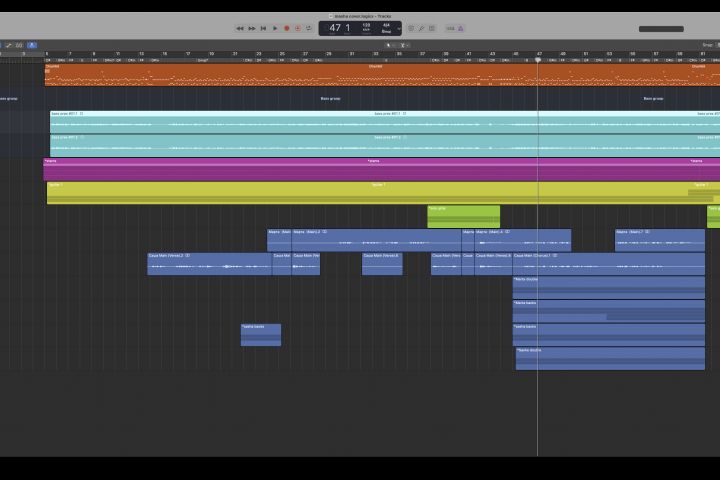The image size is (720, 480).
Task: Toggle the 1234 Count-in button
Action: coord(450,28)
